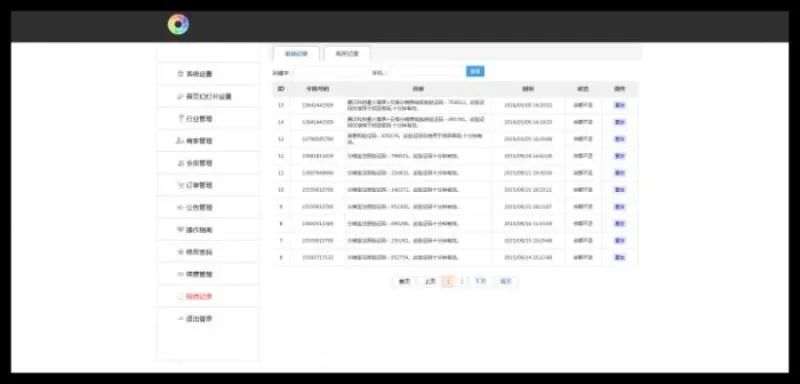Click the 时间 column header
The width and height of the screenshot is (800, 384).
pyautogui.click(x=528, y=89)
